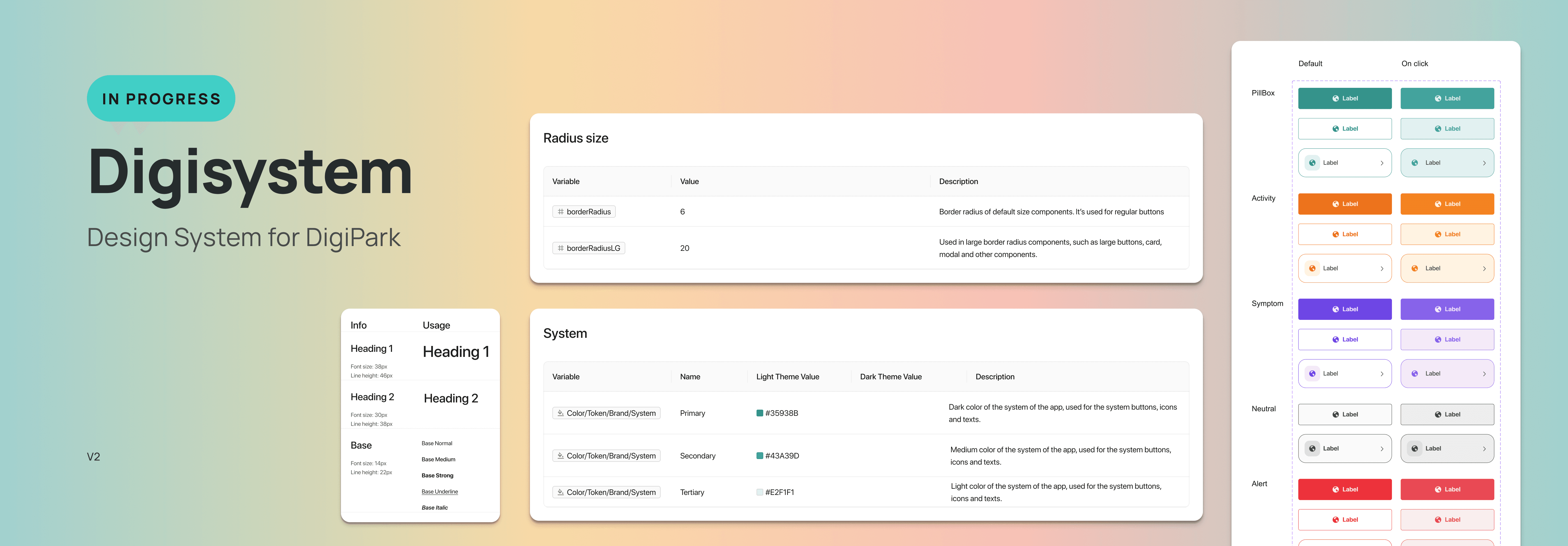Click the globe icon in the orange chevron button
This screenshot has width=1568, height=546.
pyautogui.click(x=1312, y=268)
